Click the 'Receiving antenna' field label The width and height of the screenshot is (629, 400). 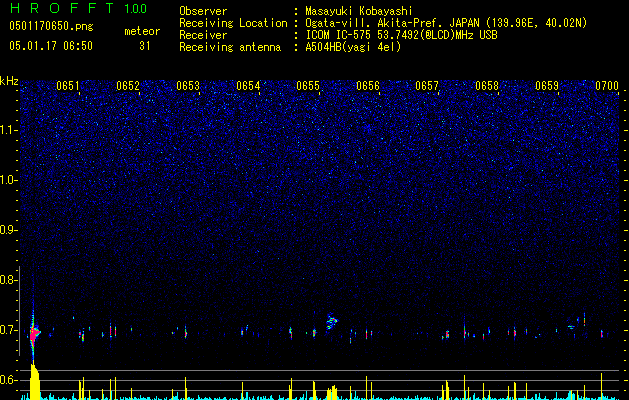pos(230,47)
